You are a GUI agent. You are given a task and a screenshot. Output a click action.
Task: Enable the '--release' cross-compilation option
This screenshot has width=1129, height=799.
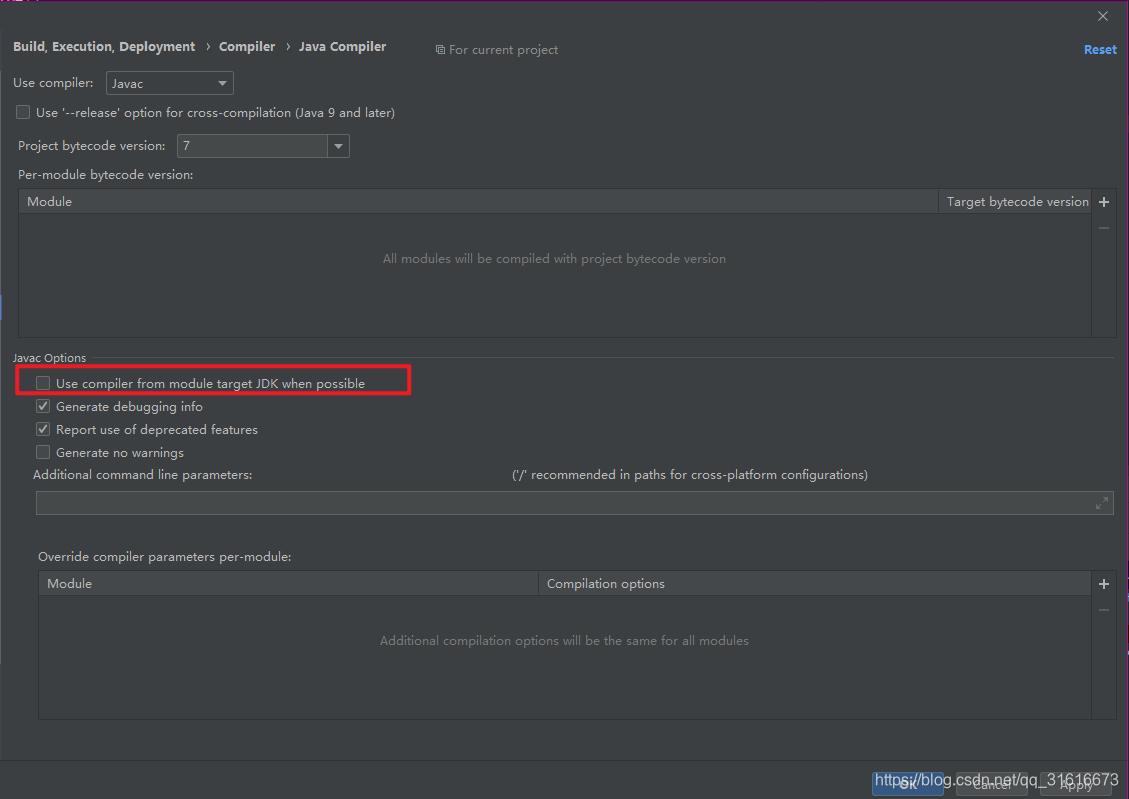22,112
